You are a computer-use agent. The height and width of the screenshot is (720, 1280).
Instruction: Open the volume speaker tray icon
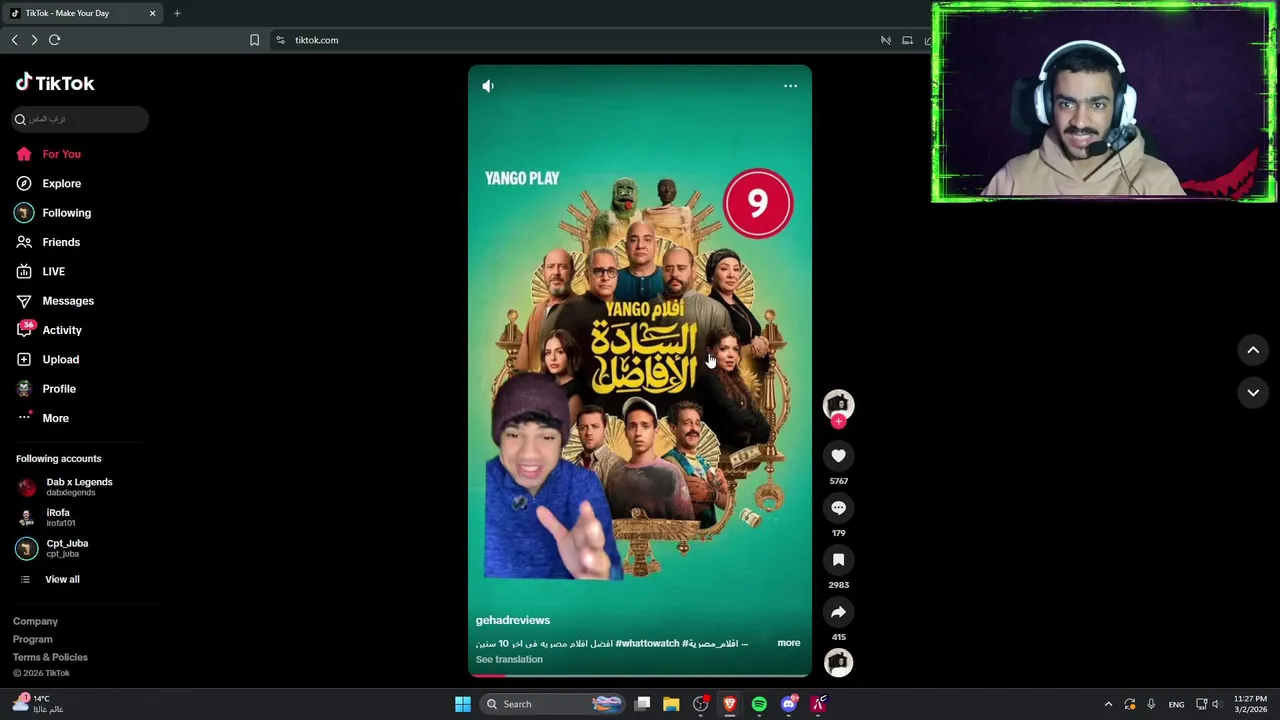(1216, 704)
